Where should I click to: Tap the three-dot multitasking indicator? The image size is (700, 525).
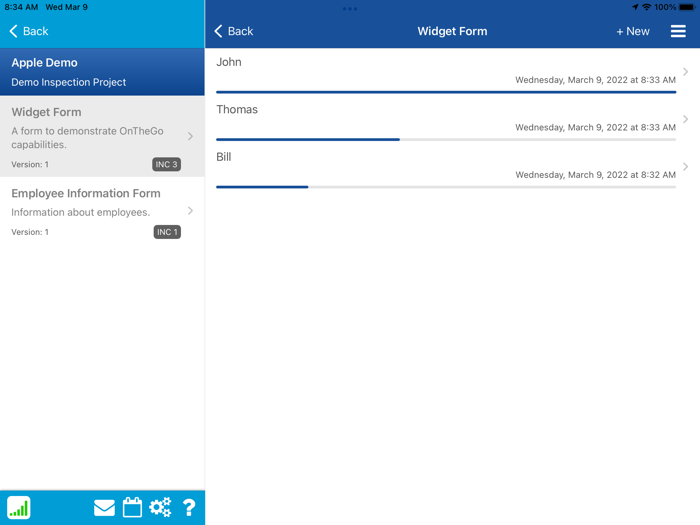(x=350, y=8)
